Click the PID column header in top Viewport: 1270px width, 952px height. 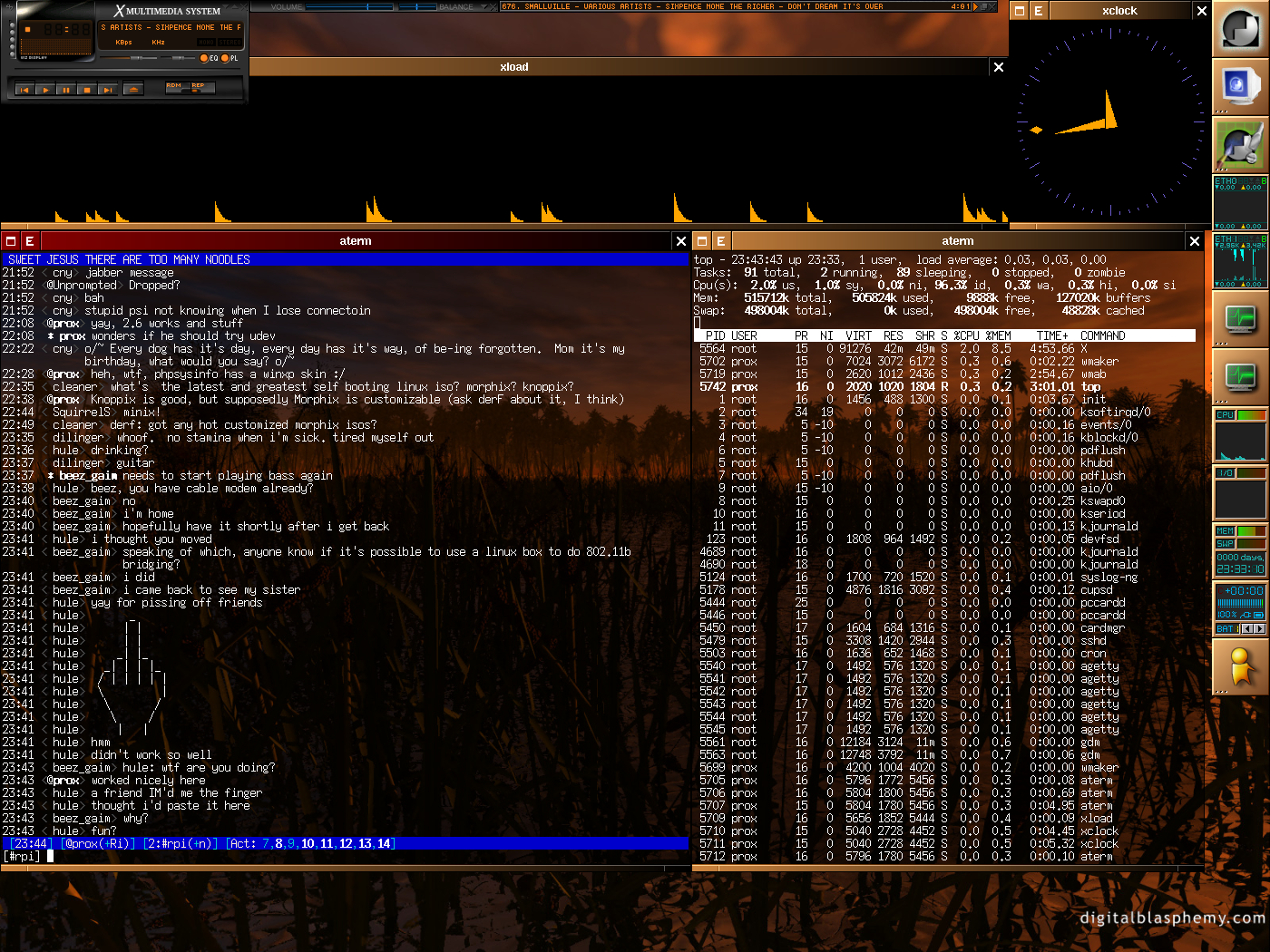pyautogui.click(x=716, y=335)
